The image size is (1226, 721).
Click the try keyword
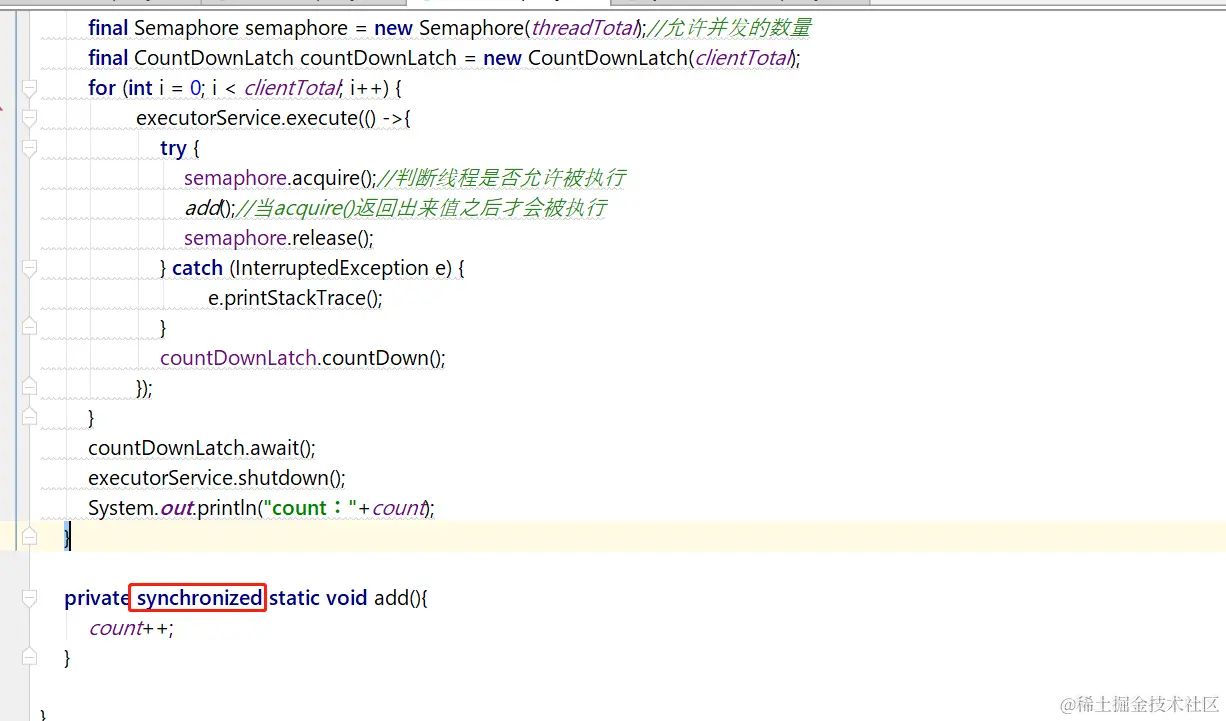[173, 148]
